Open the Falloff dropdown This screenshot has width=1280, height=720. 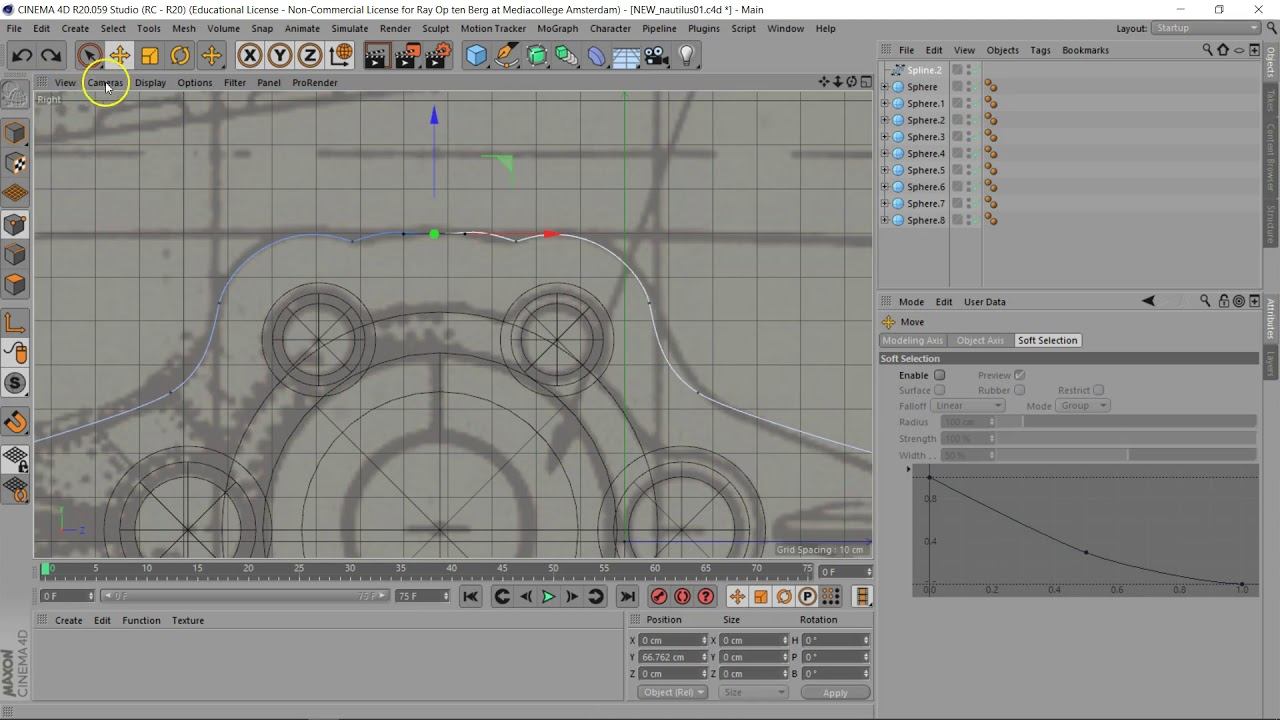pyautogui.click(x=967, y=406)
